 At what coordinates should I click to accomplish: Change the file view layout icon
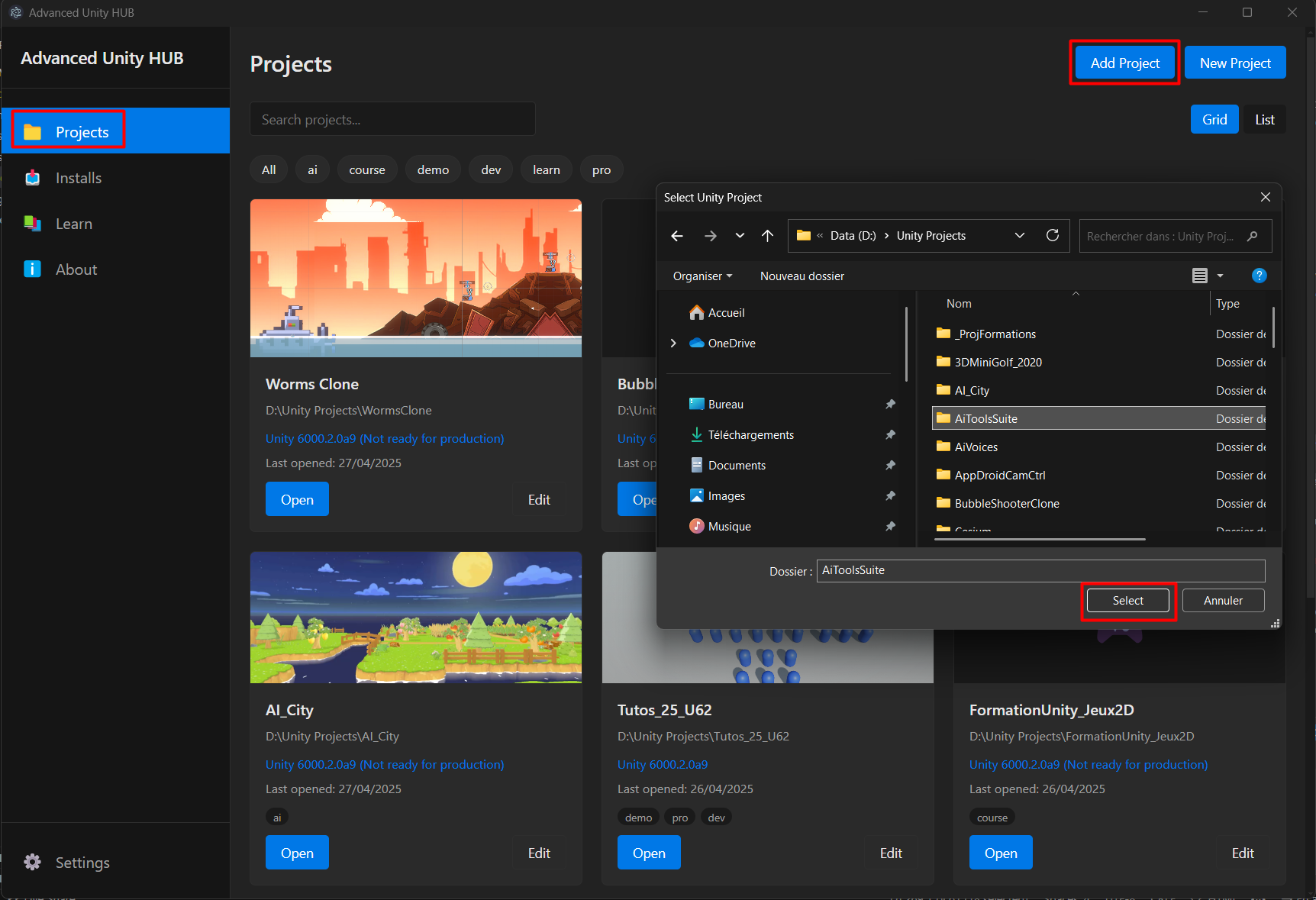1199,276
